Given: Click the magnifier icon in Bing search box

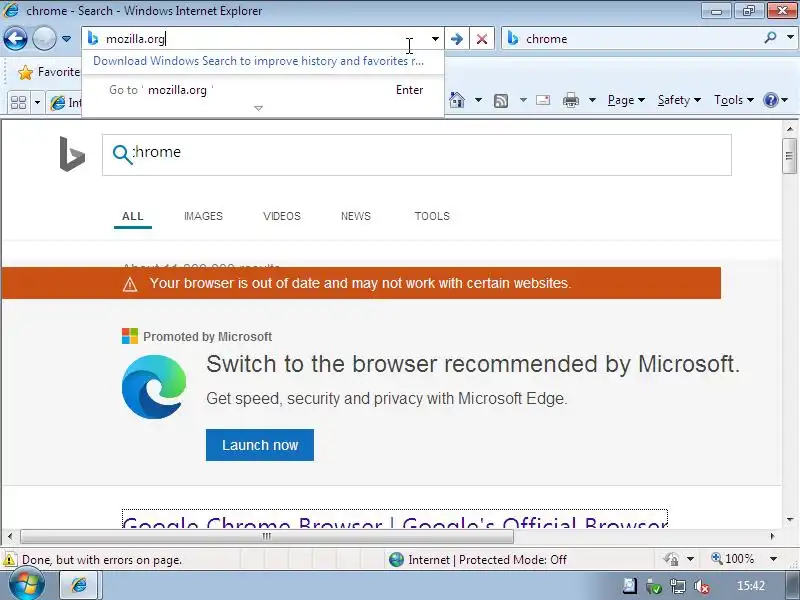Looking at the screenshot, I should (x=122, y=154).
